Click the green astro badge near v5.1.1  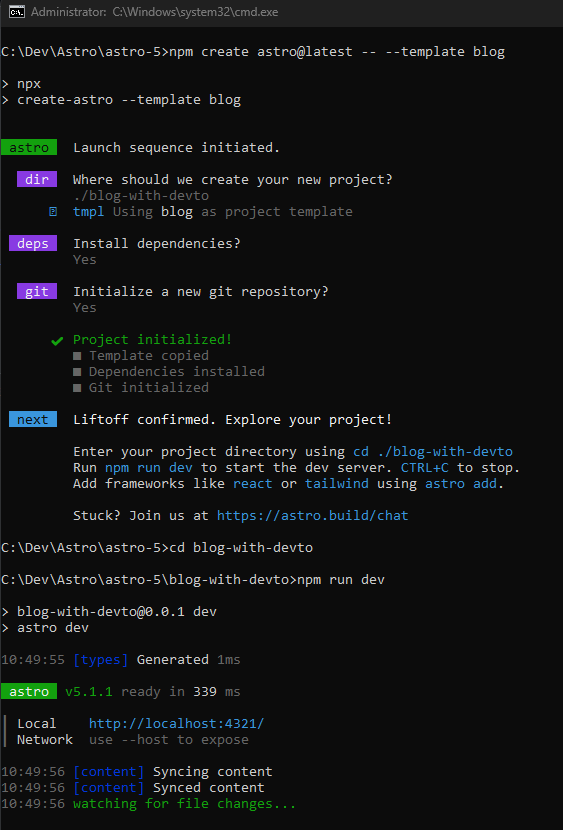(29, 692)
